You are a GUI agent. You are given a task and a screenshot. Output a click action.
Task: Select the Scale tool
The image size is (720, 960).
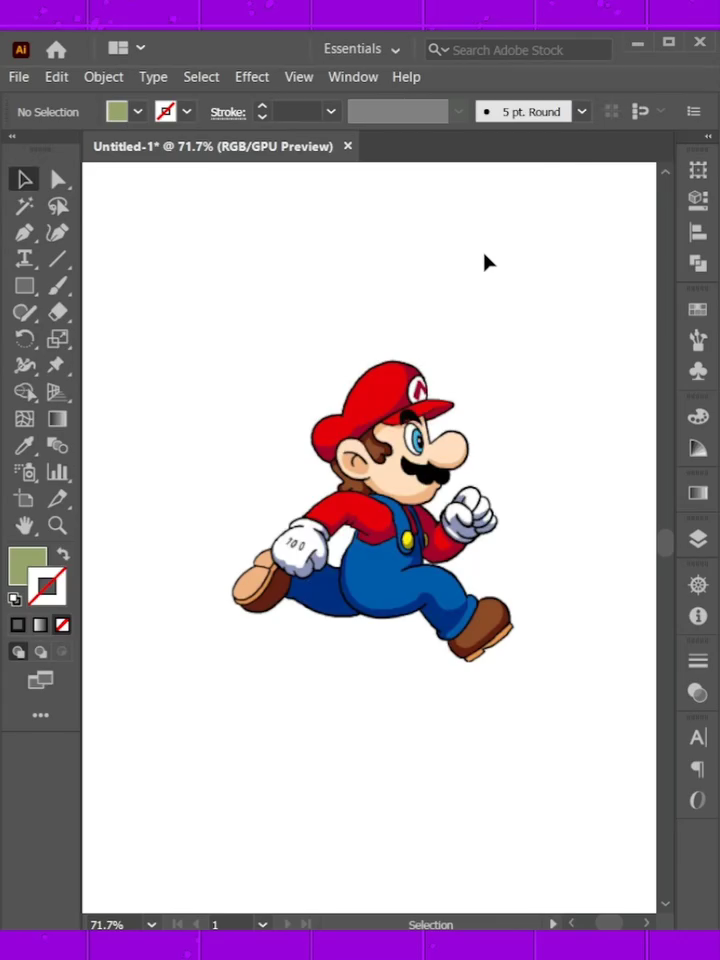point(58,339)
